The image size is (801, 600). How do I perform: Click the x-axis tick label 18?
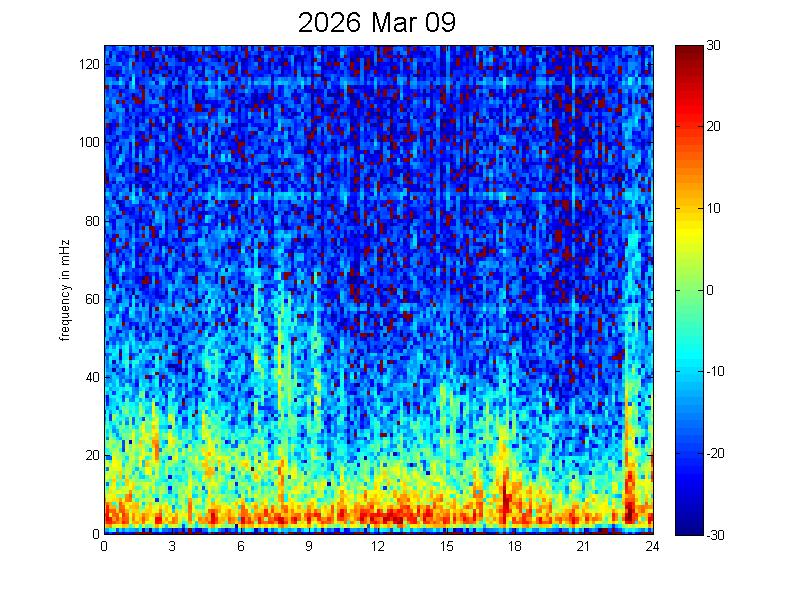tap(515, 546)
